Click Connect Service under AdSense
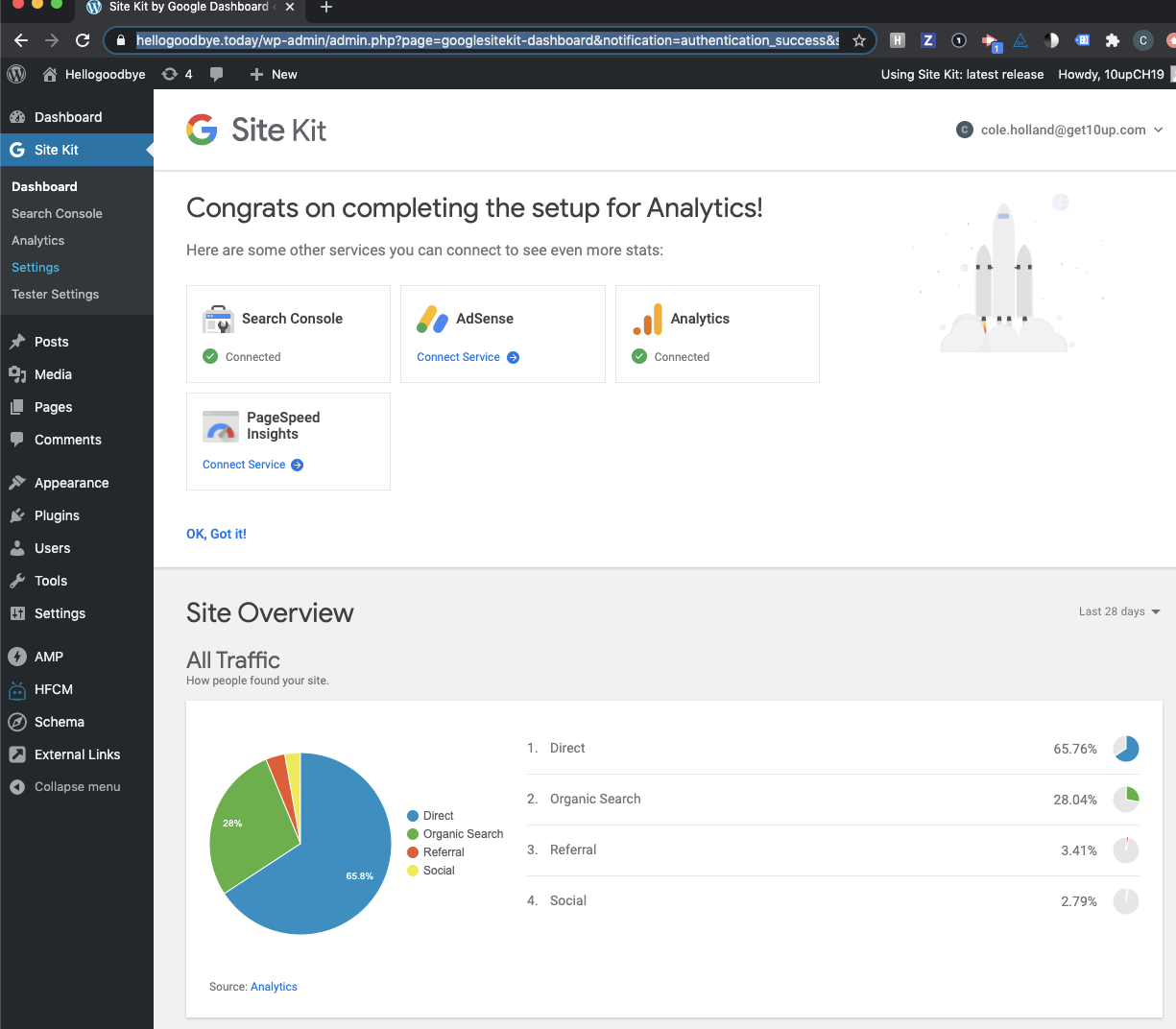 coord(468,357)
